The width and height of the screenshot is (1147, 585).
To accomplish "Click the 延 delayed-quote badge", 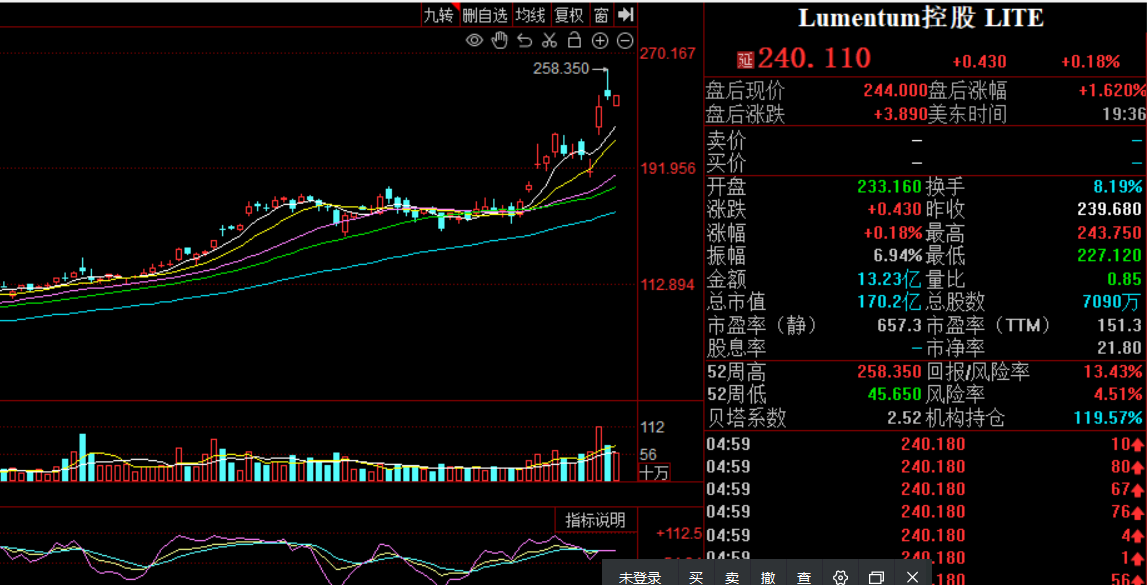I will pyautogui.click(x=745, y=58).
